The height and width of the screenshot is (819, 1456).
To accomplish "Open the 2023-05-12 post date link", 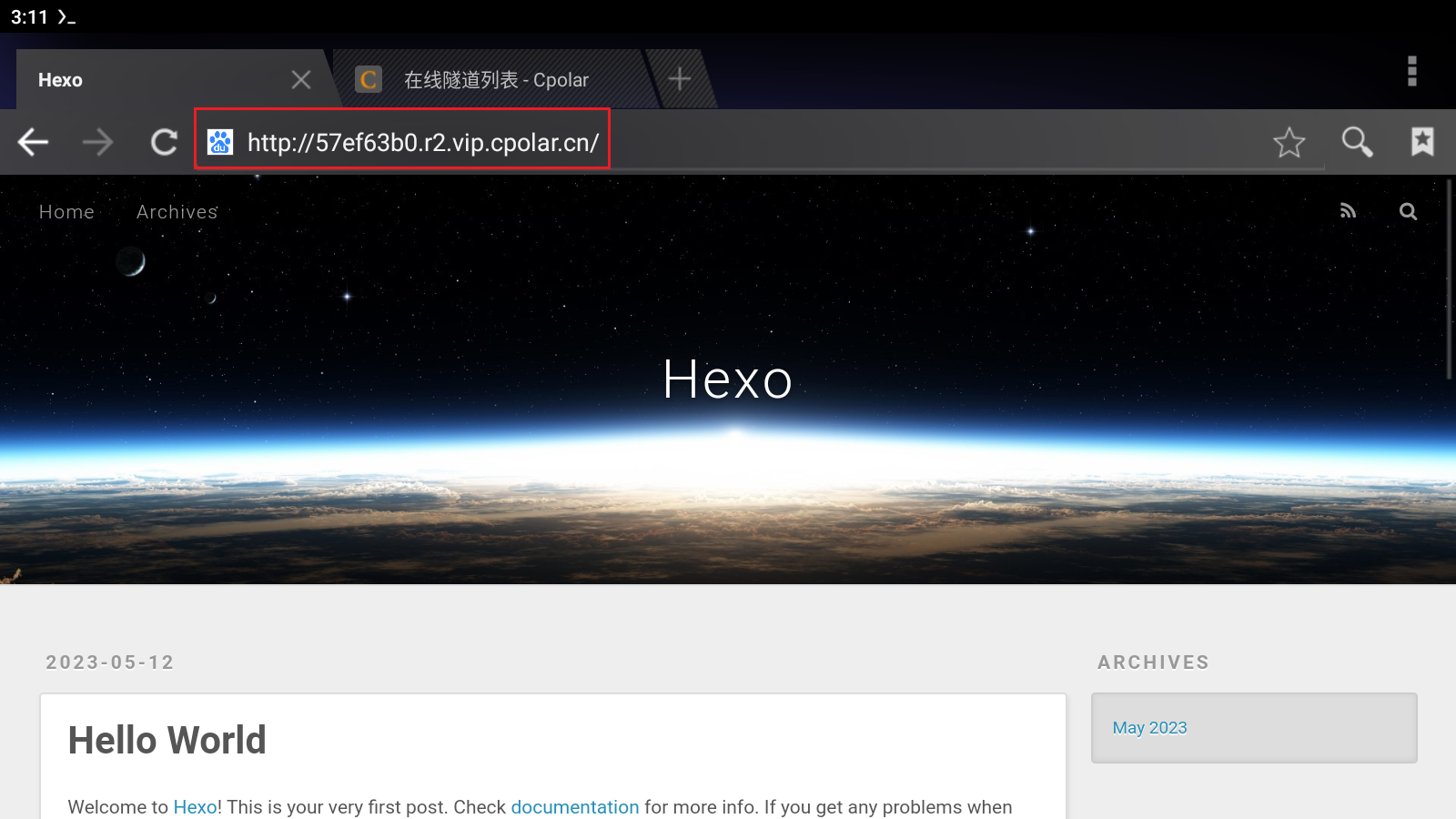I will click(x=110, y=662).
